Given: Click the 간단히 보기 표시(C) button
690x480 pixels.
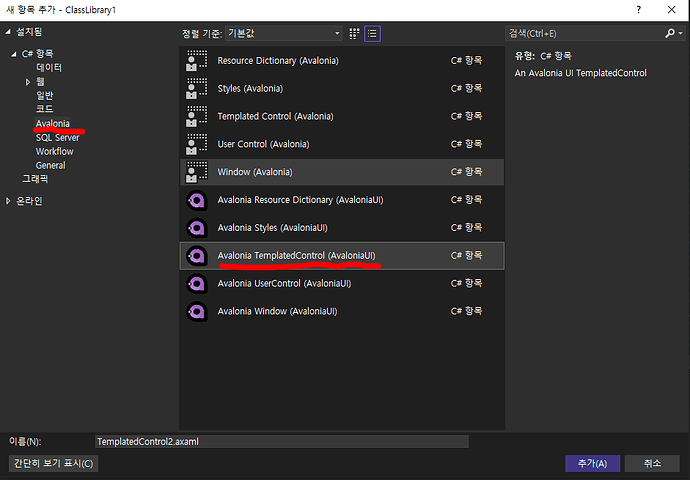Looking at the screenshot, I should [53, 463].
